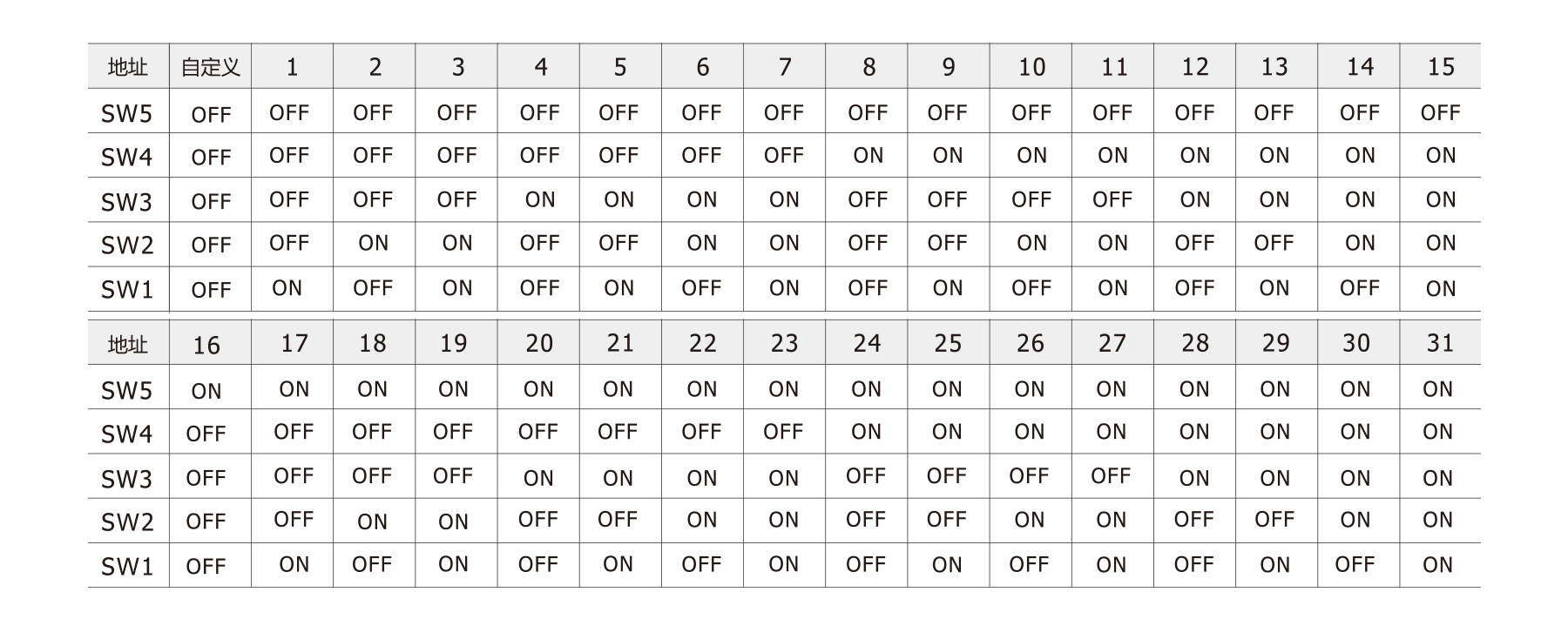Click SW1 ON cell under address 31
The width and height of the screenshot is (1568, 619).
[1437, 565]
